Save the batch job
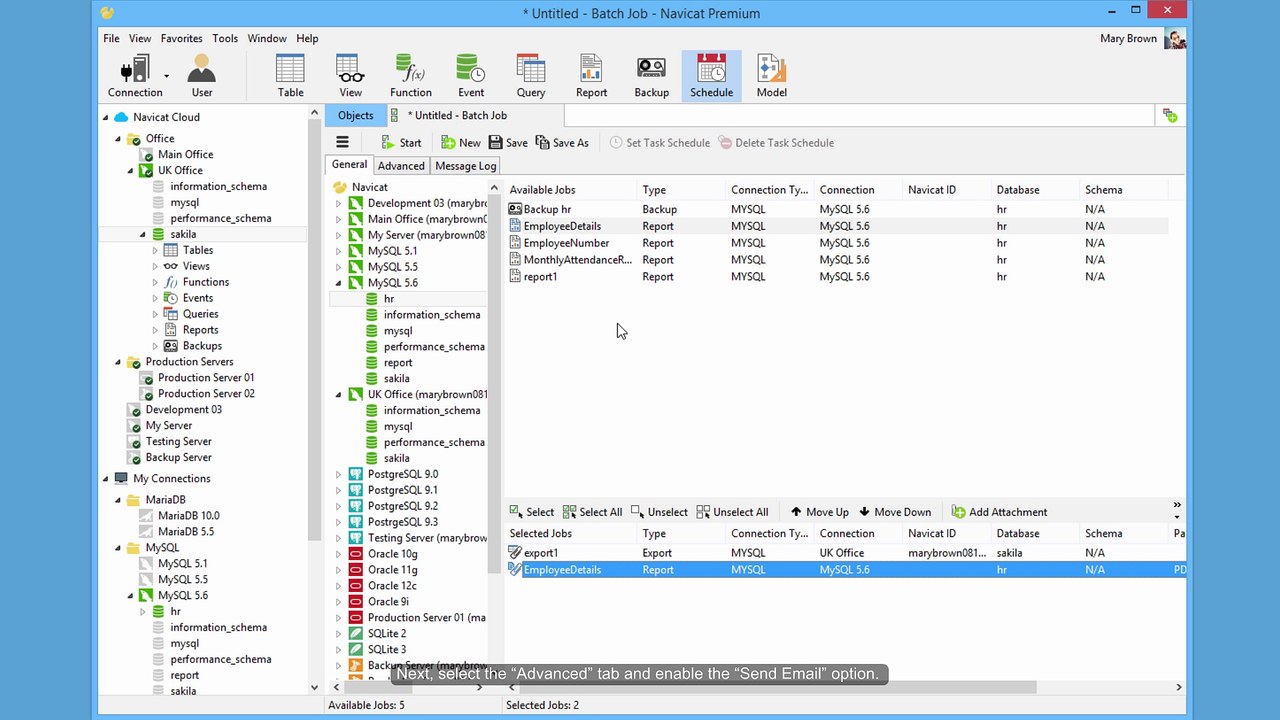 pos(508,143)
